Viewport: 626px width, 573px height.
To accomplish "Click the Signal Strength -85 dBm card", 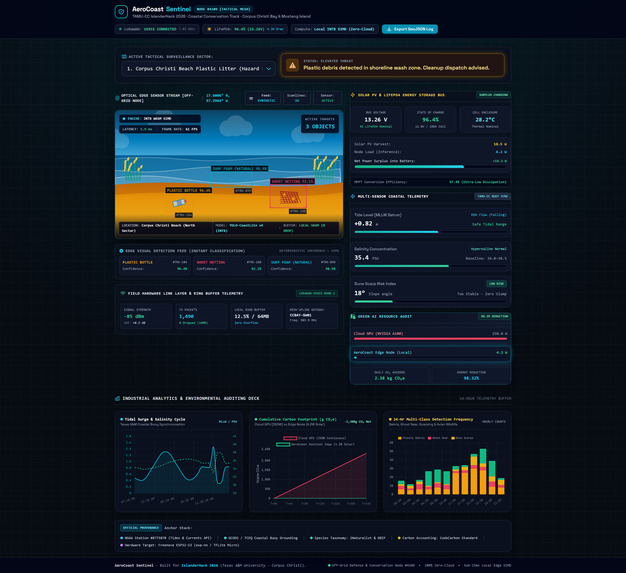I will (146, 316).
